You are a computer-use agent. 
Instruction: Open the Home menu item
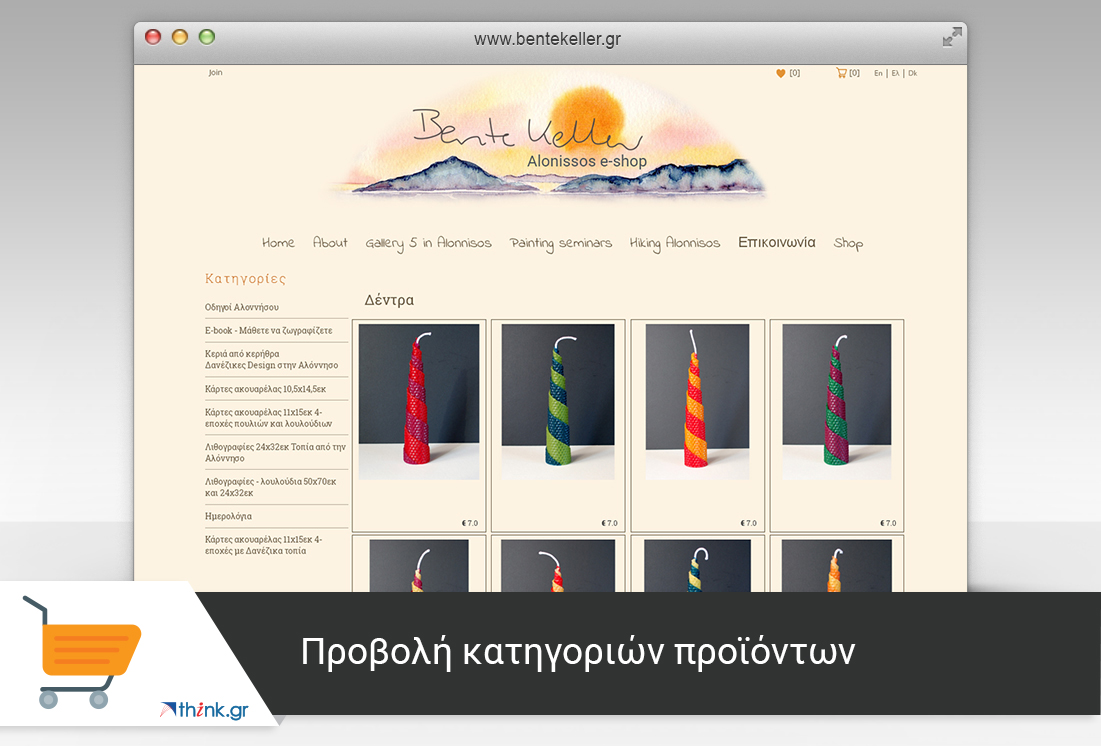[278, 242]
